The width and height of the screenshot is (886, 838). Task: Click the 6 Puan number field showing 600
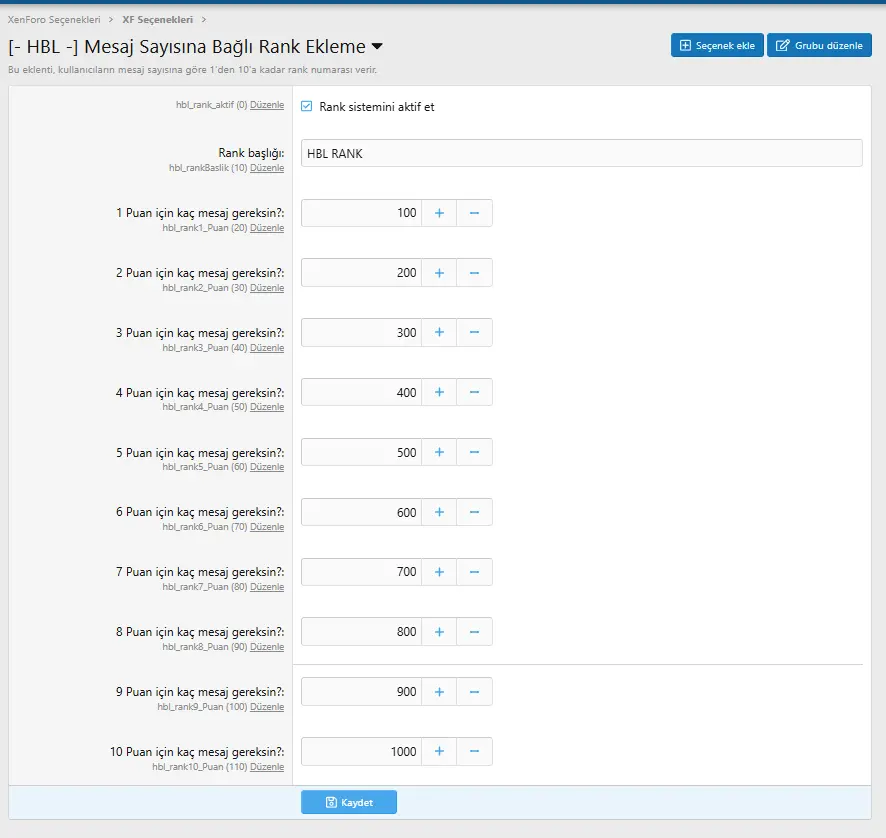[x=361, y=513]
